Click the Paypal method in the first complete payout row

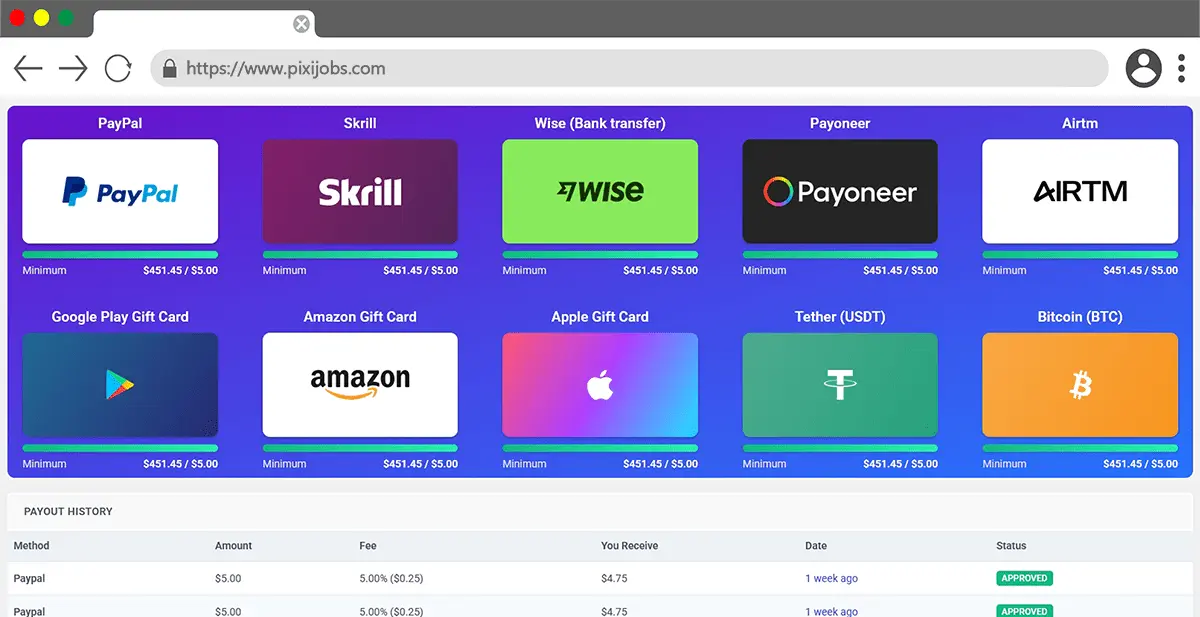[29, 579]
